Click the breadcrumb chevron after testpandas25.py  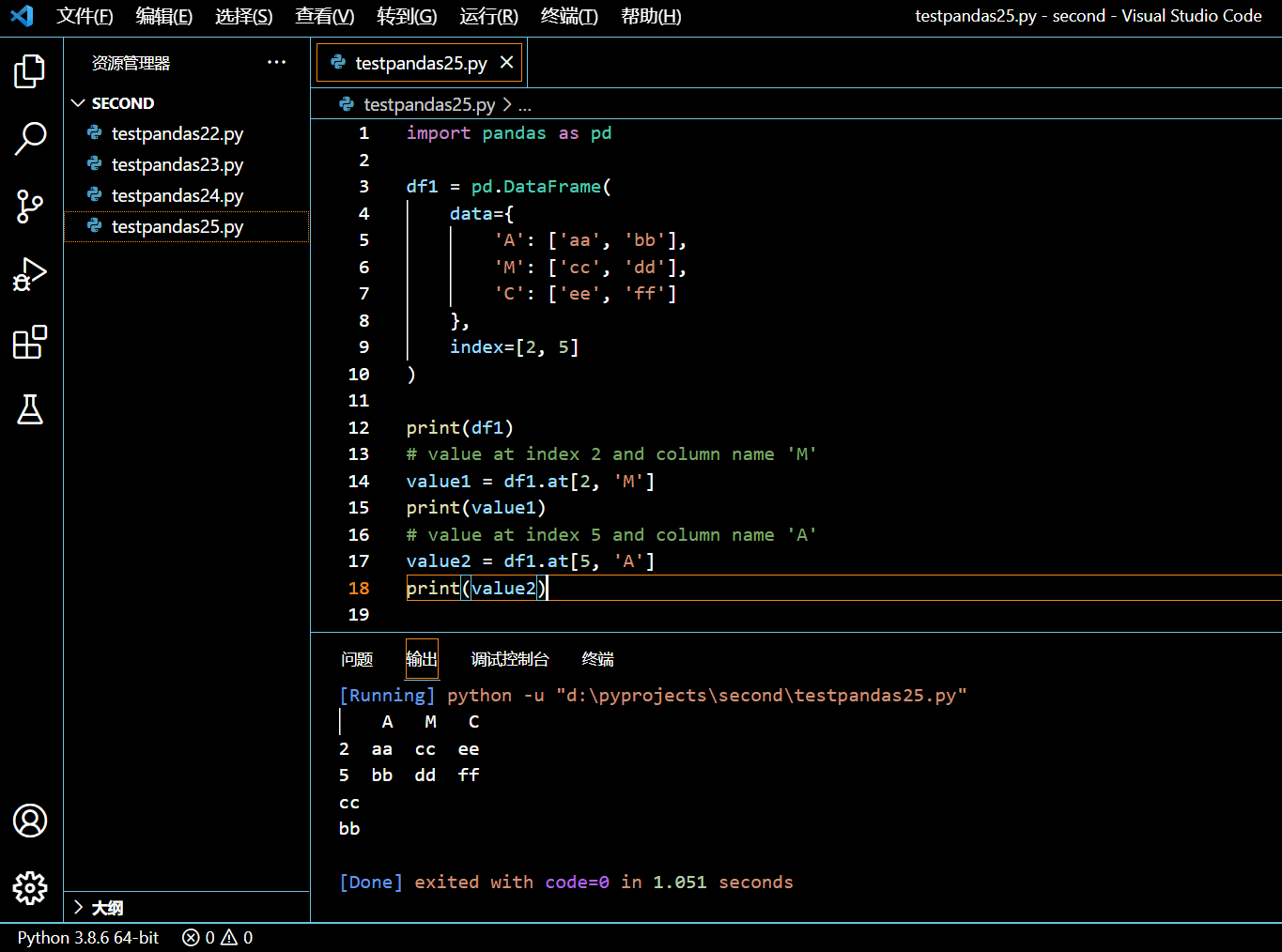[x=507, y=104]
